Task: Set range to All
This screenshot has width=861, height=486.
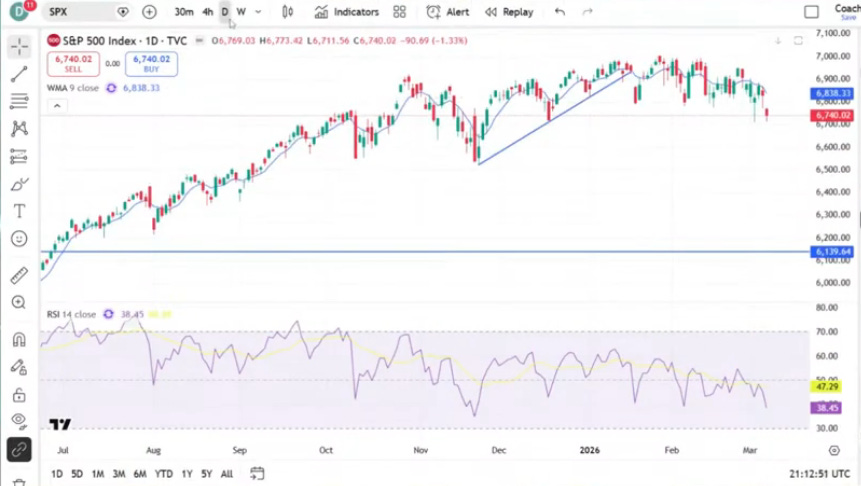Action: pyautogui.click(x=227, y=473)
